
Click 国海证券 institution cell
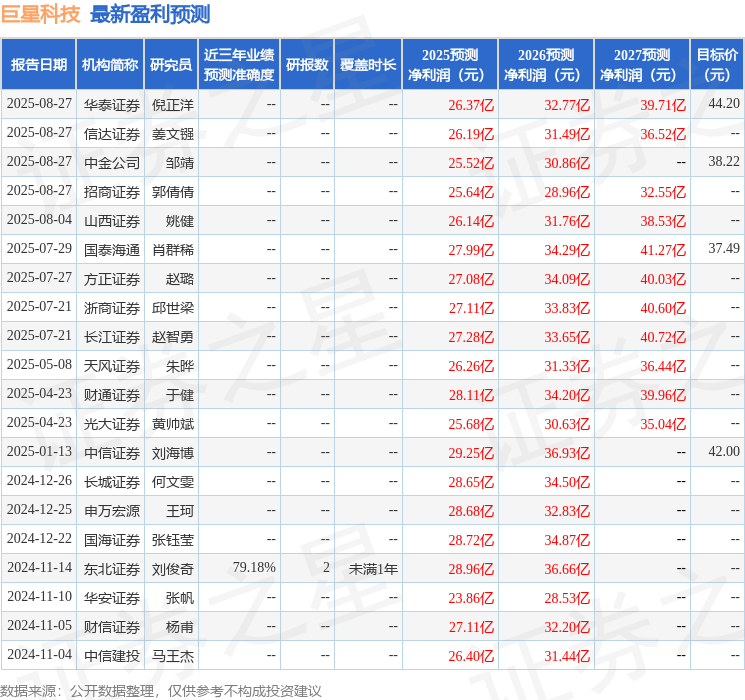pyautogui.click(x=112, y=540)
